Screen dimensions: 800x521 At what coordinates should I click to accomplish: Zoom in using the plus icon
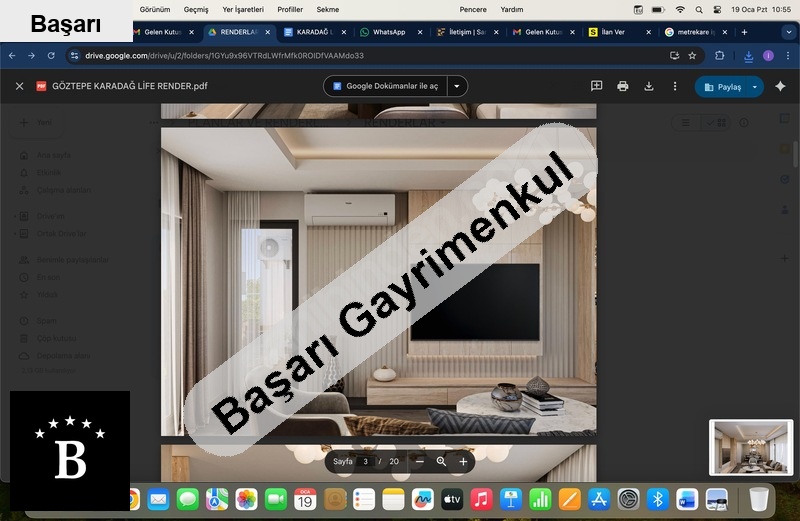pos(463,462)
